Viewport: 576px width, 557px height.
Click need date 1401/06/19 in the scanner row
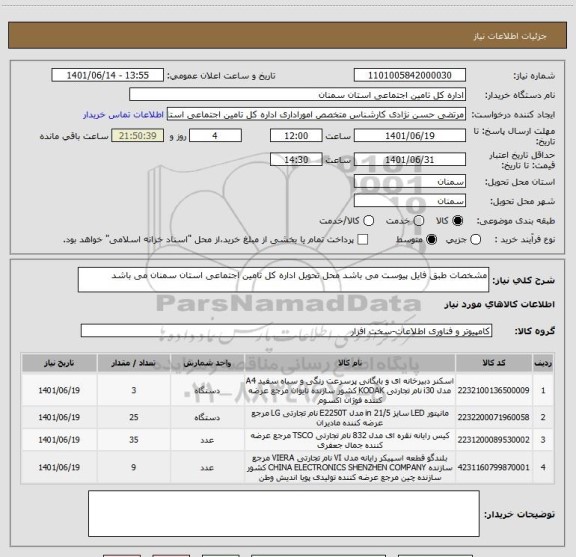[x=59, y=390]
